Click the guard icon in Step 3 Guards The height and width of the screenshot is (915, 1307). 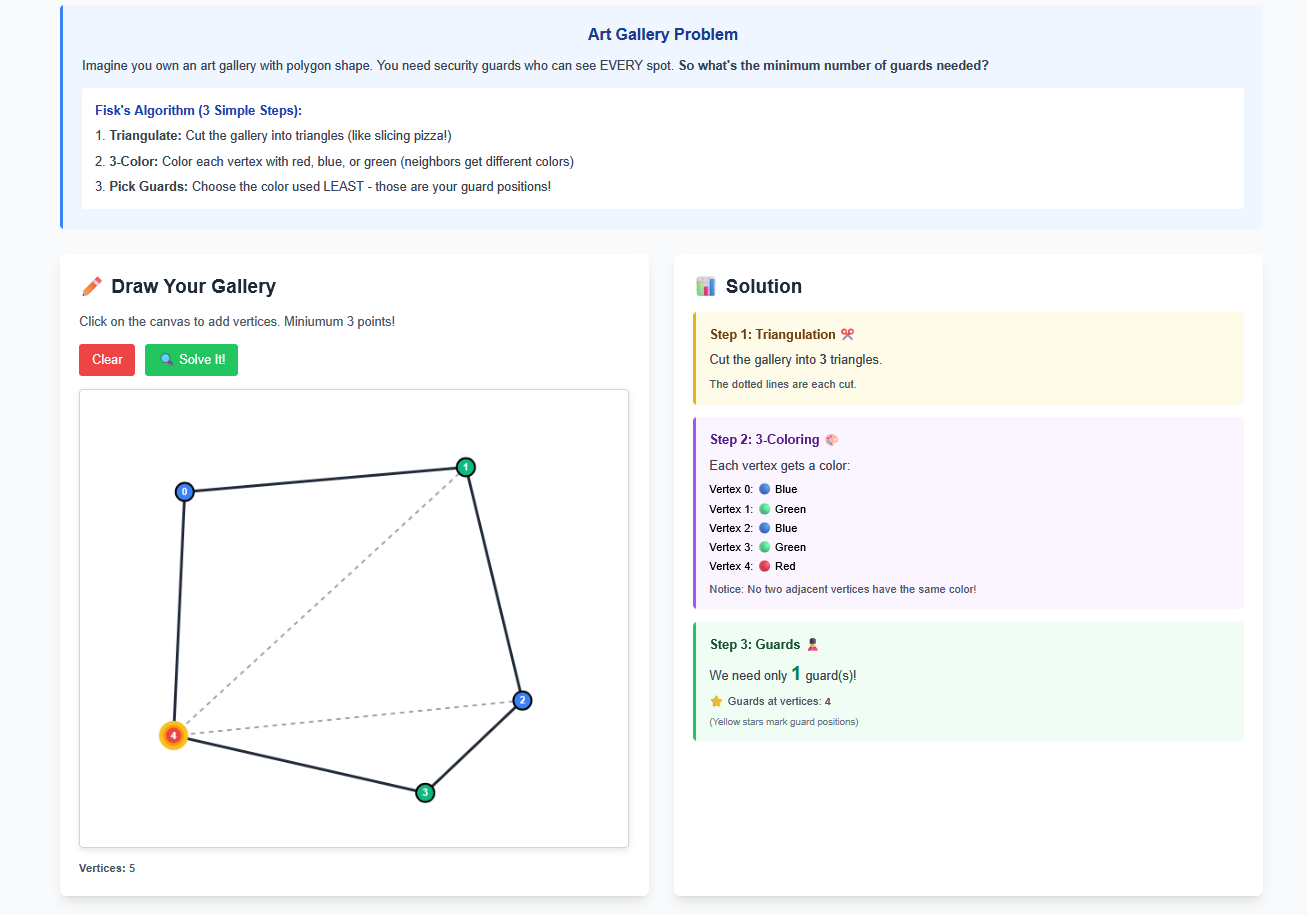[x=813, y=645]
